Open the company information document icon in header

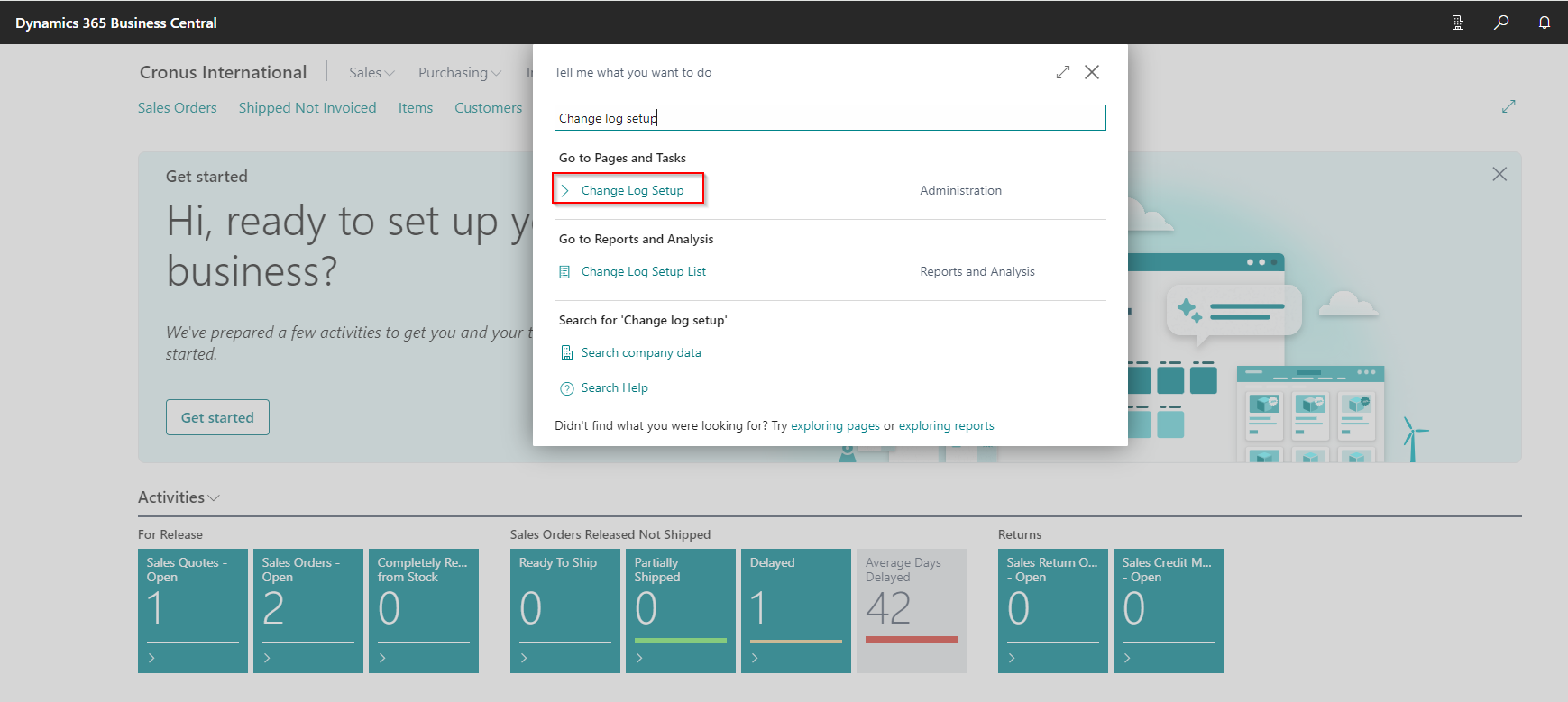[1458, 23]
